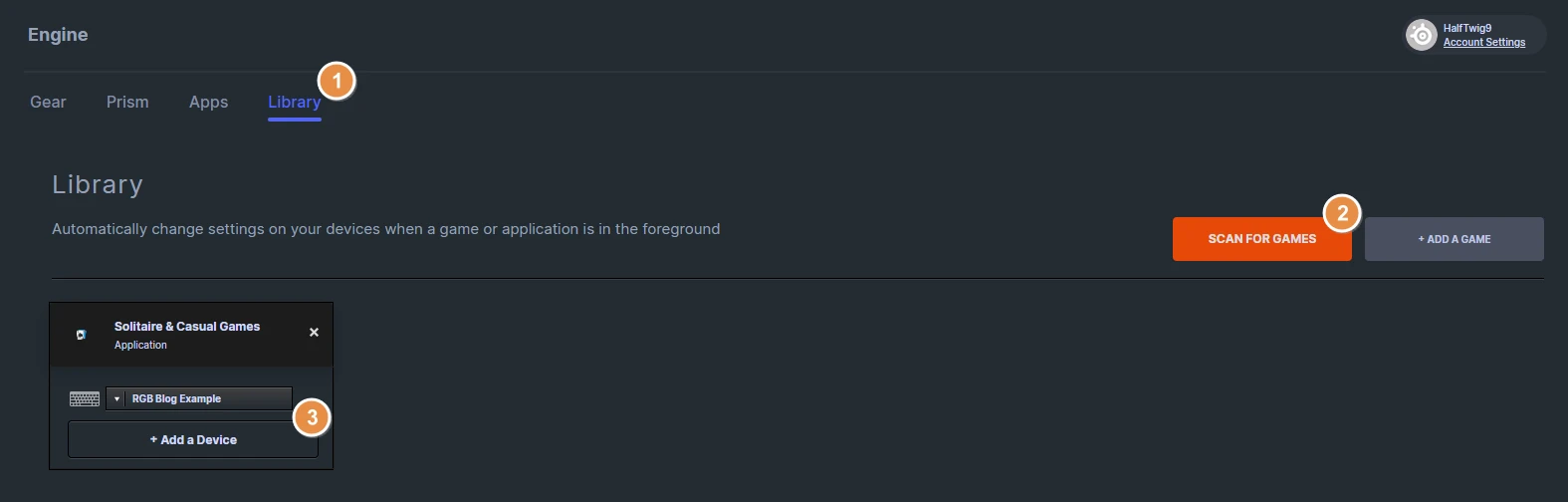Switch to the Gear tab

48,102
